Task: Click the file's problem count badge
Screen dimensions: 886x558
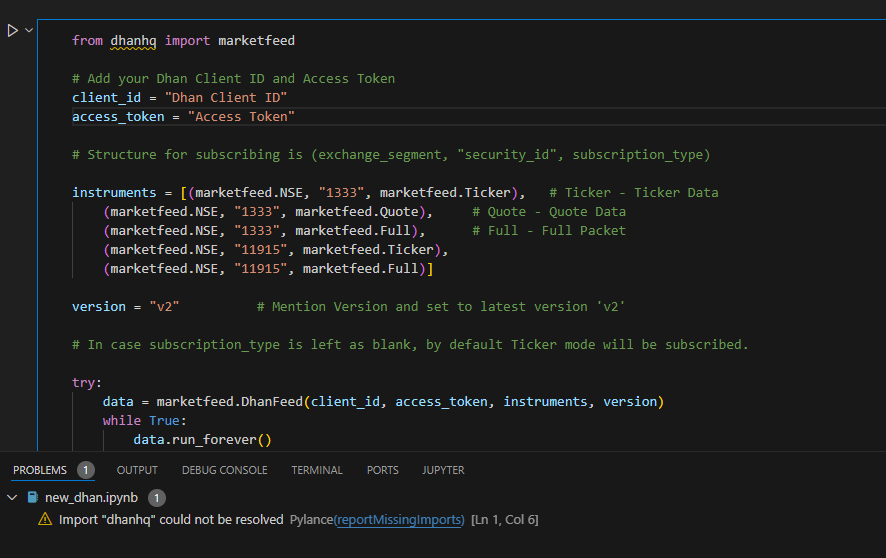Action: point(157,498)
